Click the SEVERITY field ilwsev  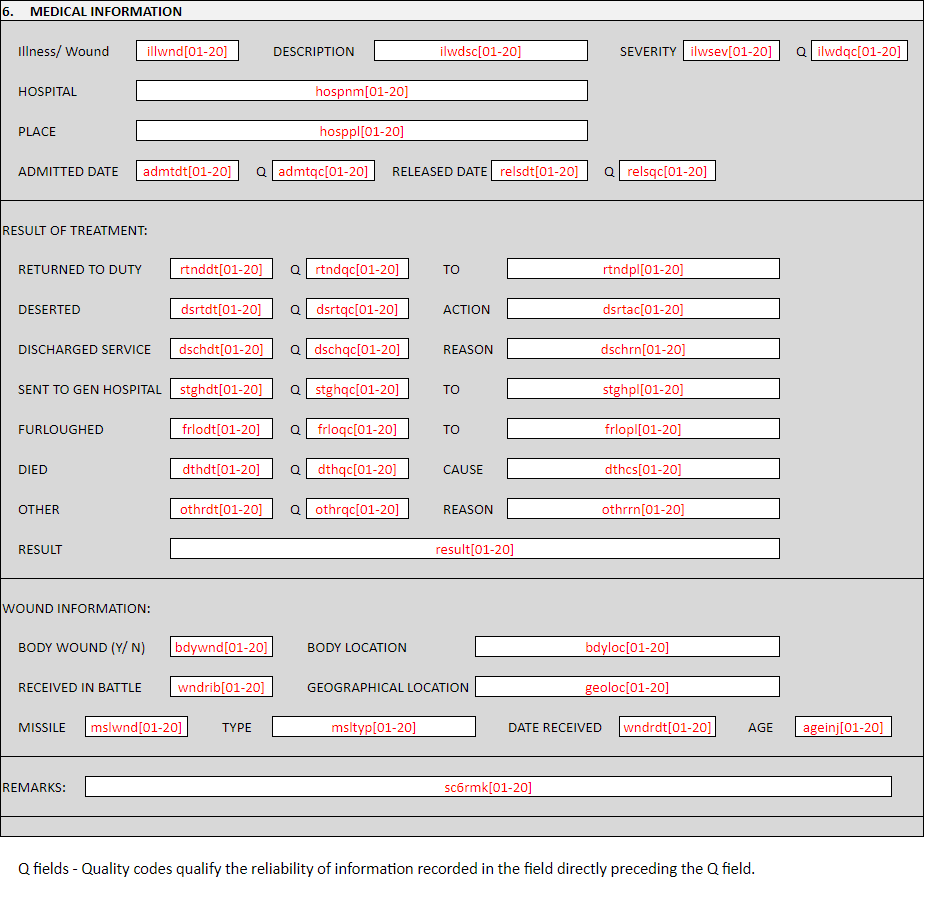pos(731,51)
